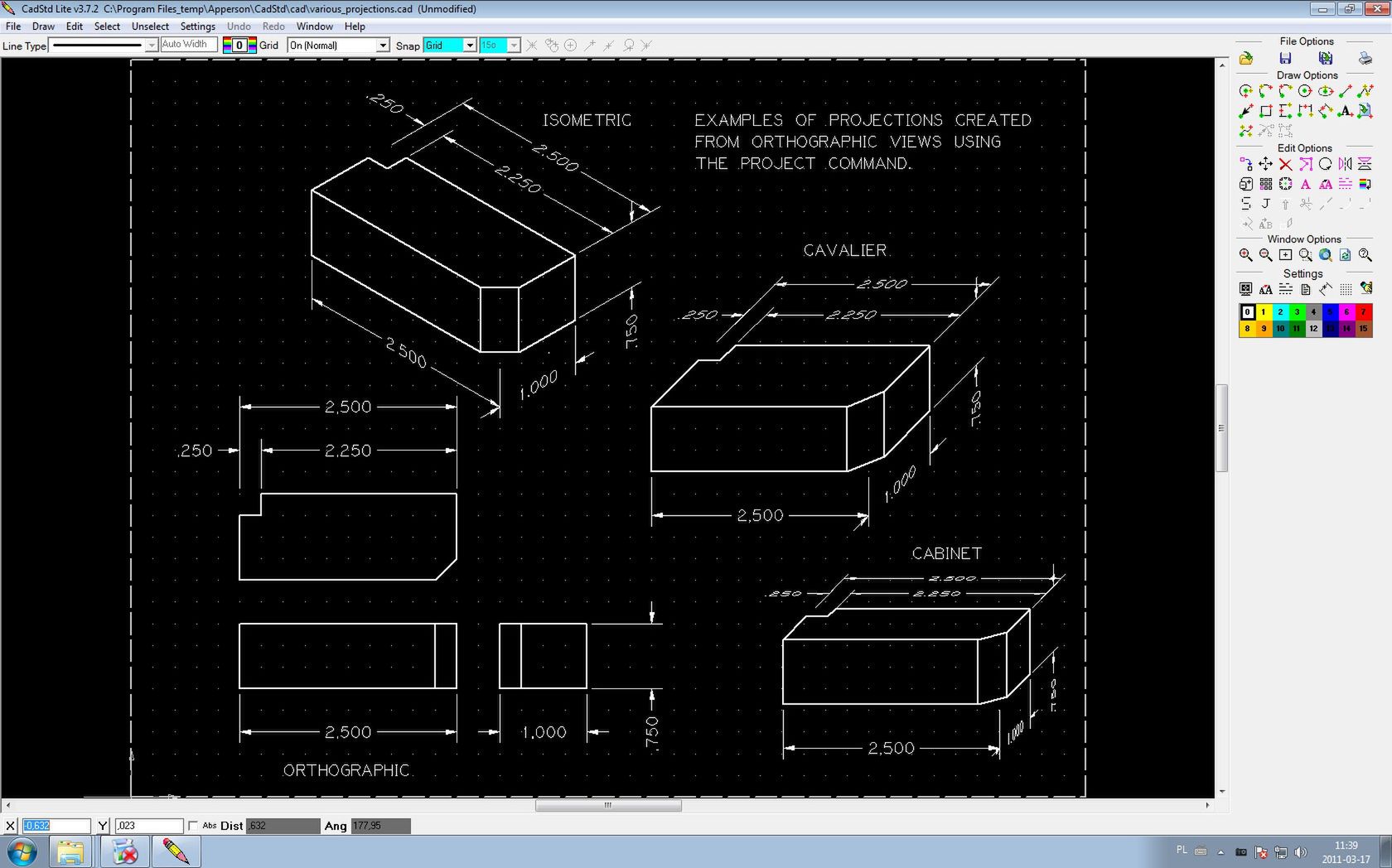Pick brown color swatch 15
The width and height of the screenshot is (1392, 868).
[1364, 329]
